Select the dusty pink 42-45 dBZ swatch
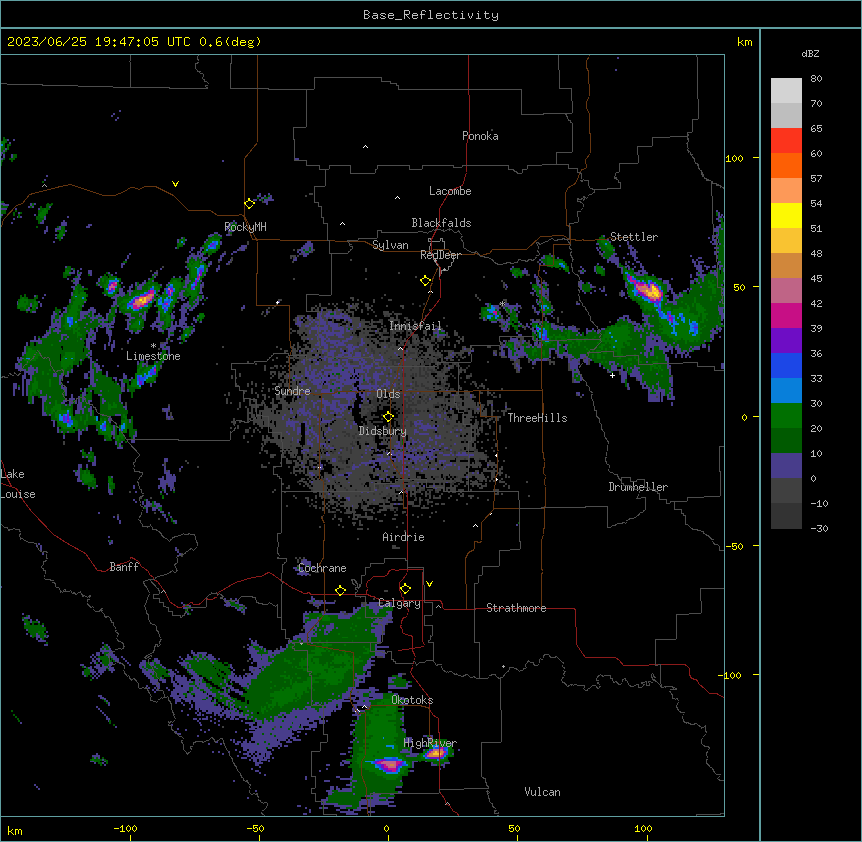This screenshot has width=862, height=842. tap(786, 291)
